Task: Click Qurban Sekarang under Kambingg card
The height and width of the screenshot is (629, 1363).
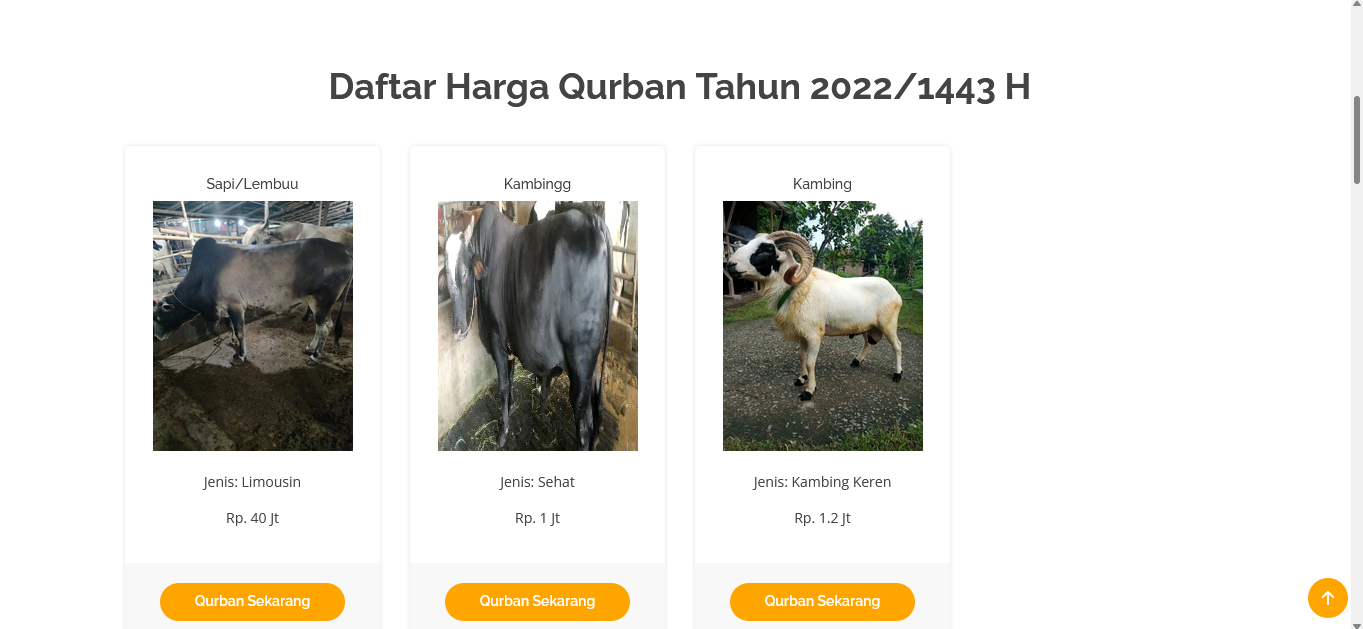Action: (x=537, y=602)
